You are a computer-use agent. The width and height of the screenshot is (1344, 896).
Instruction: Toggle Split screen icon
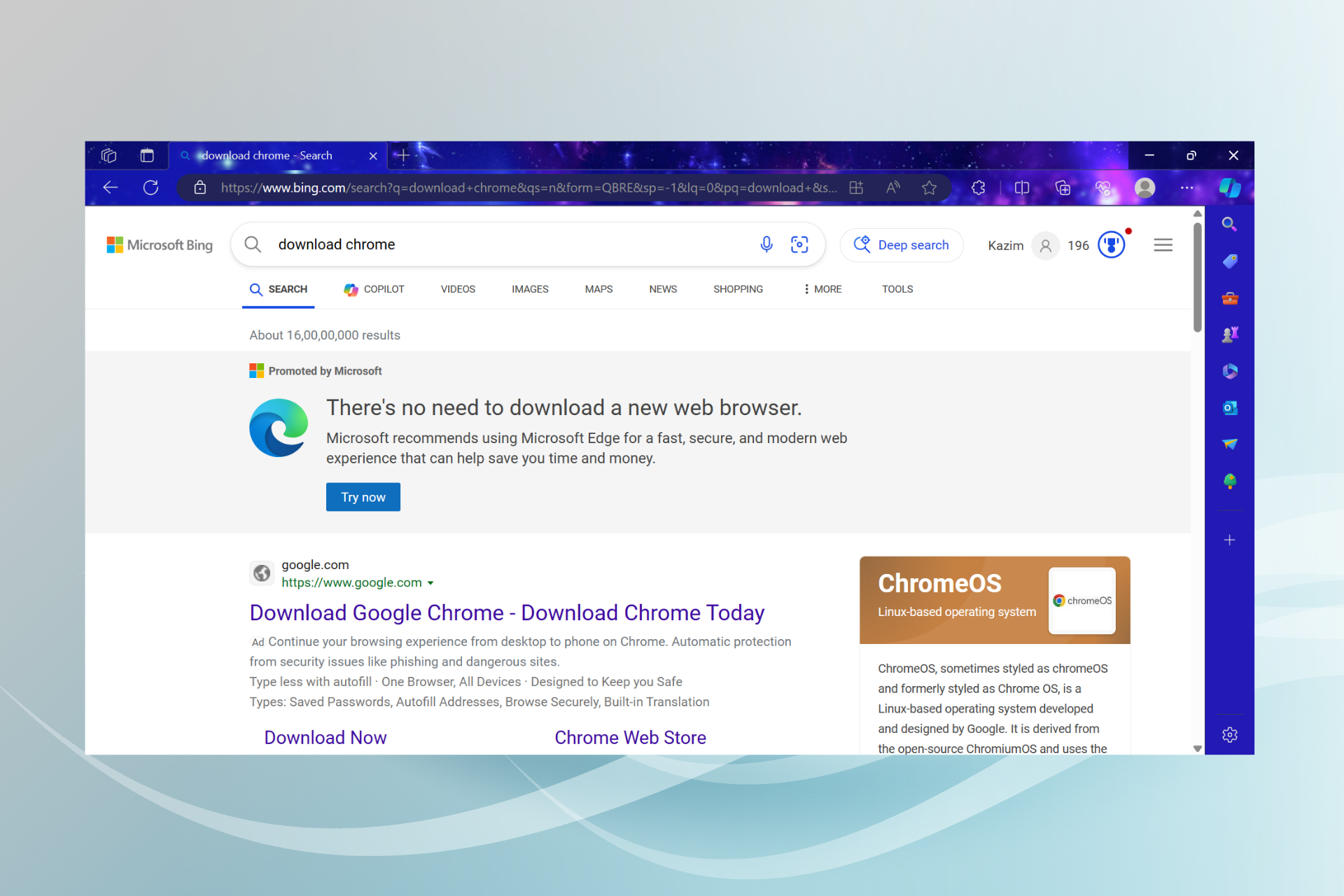click(x=1022, y=188)
